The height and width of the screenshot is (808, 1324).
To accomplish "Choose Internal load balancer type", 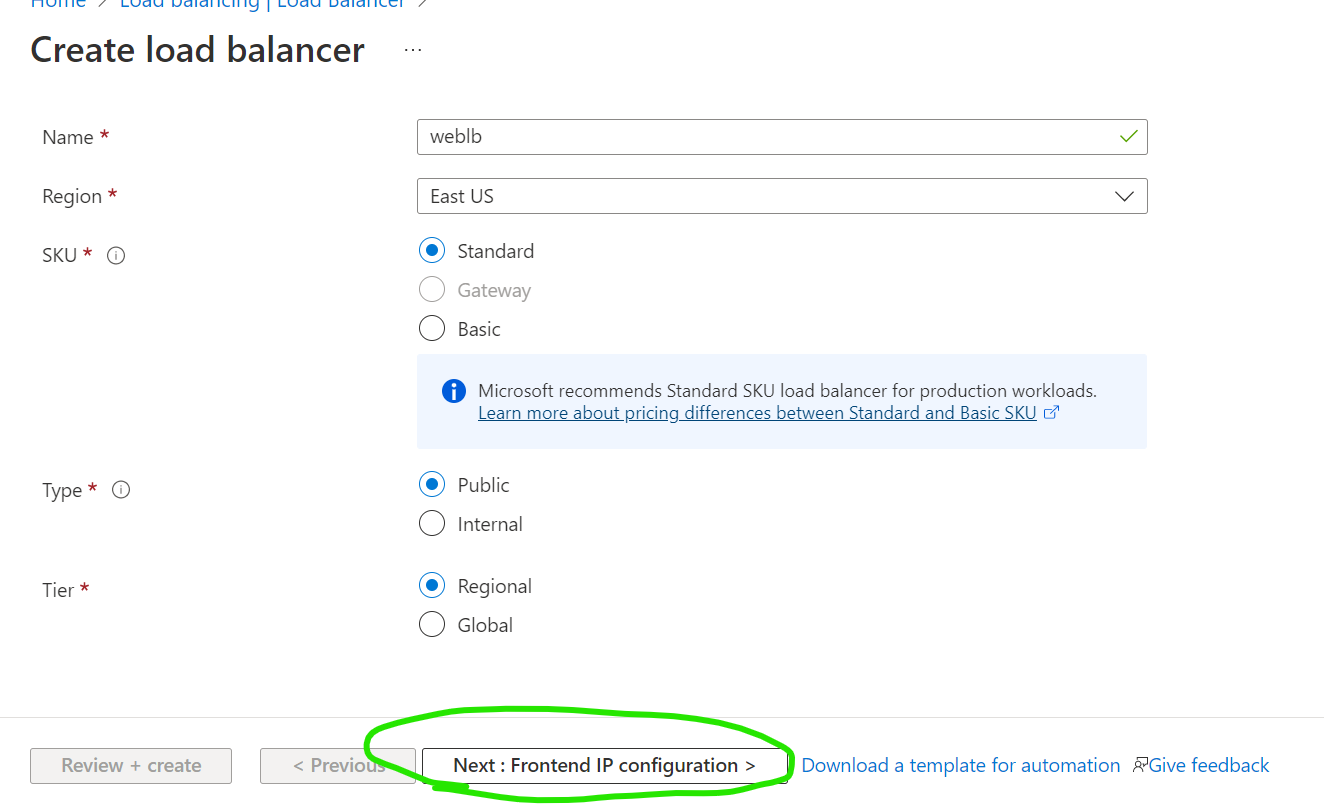I will tap(432, 524).
